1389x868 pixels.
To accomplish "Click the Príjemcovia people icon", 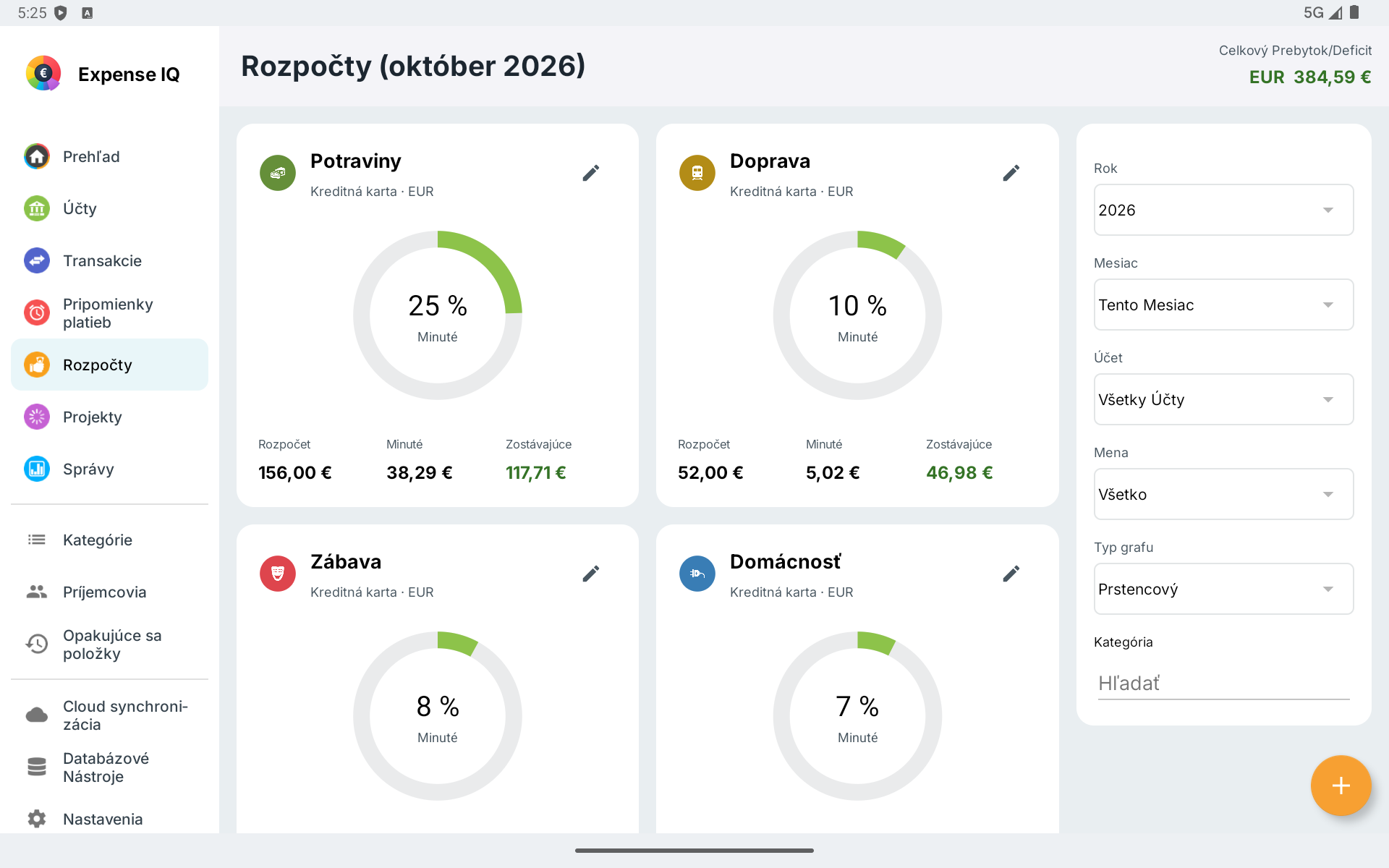I will (x=37, y=592).
